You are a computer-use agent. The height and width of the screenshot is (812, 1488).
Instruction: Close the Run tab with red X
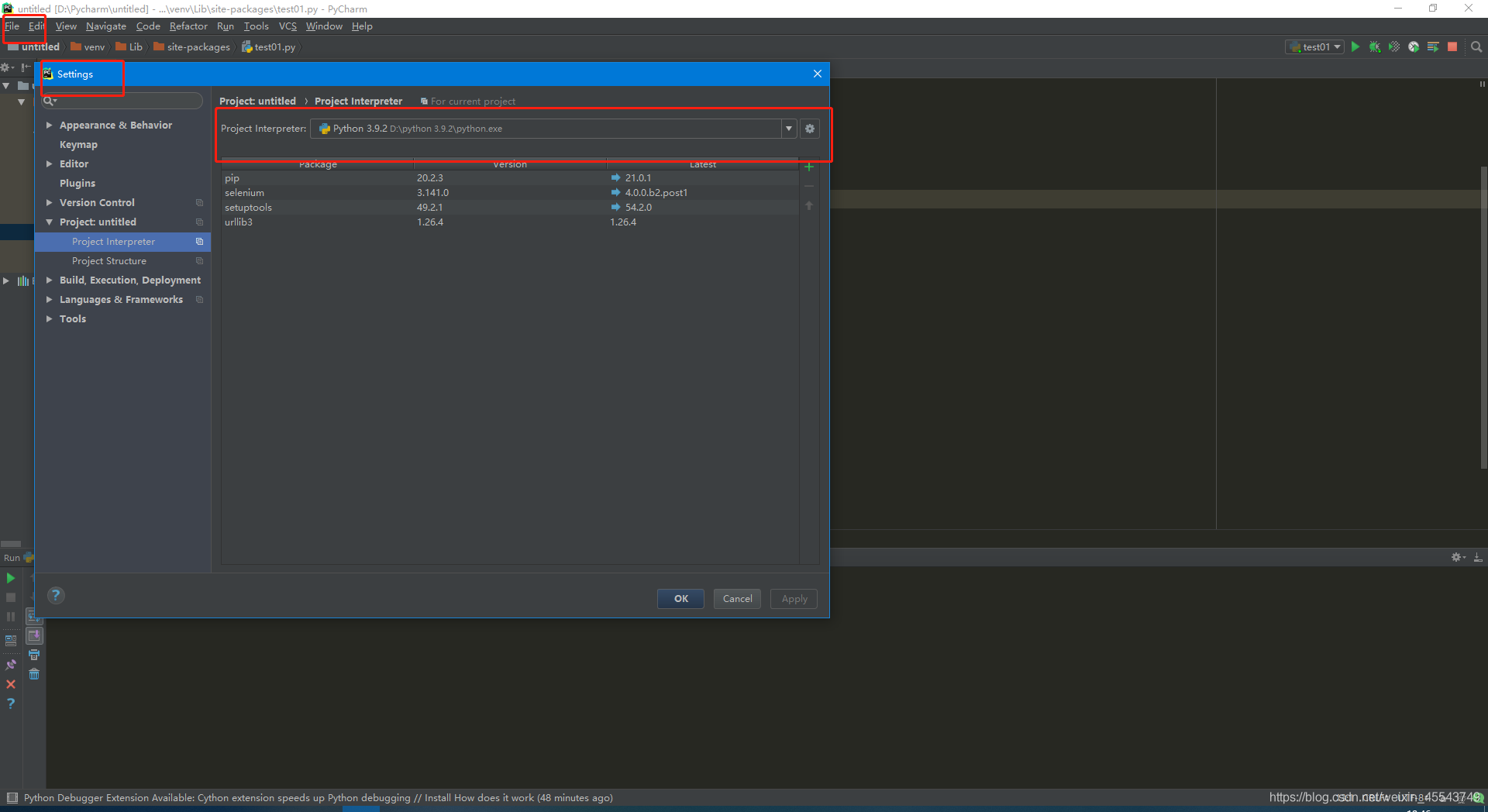[x=11, y=684]
